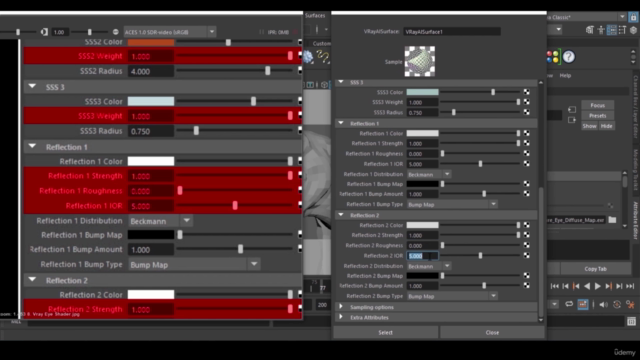Toggle the Tool Settings panel icon
Screen dimensions: 640x360
tap(622, 30)
